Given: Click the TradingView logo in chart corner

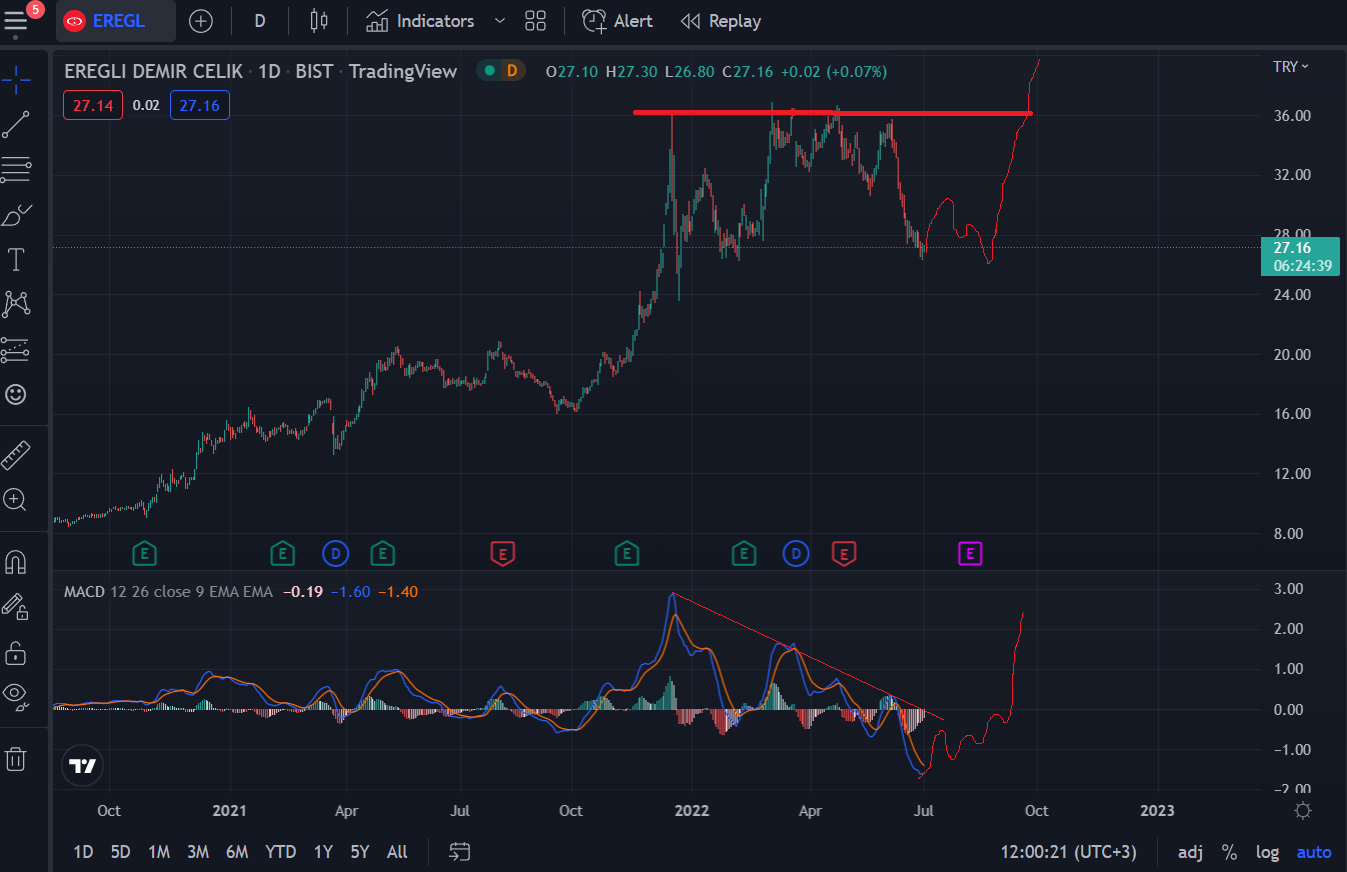Looking at the screenshot, I should coord(82,766).
